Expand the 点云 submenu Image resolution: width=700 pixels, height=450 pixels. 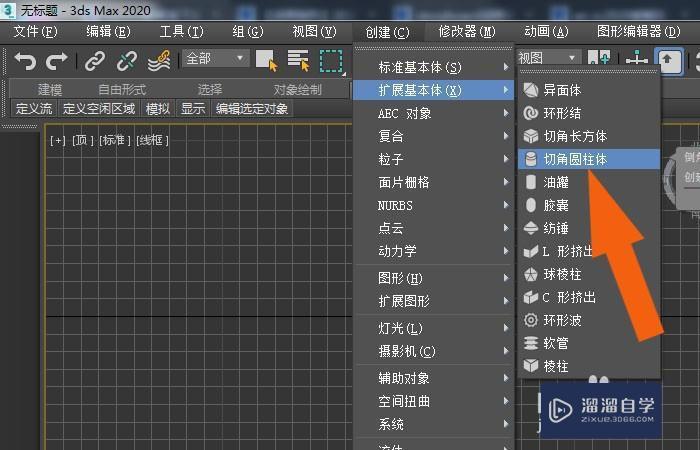click(x=433, y=228)
